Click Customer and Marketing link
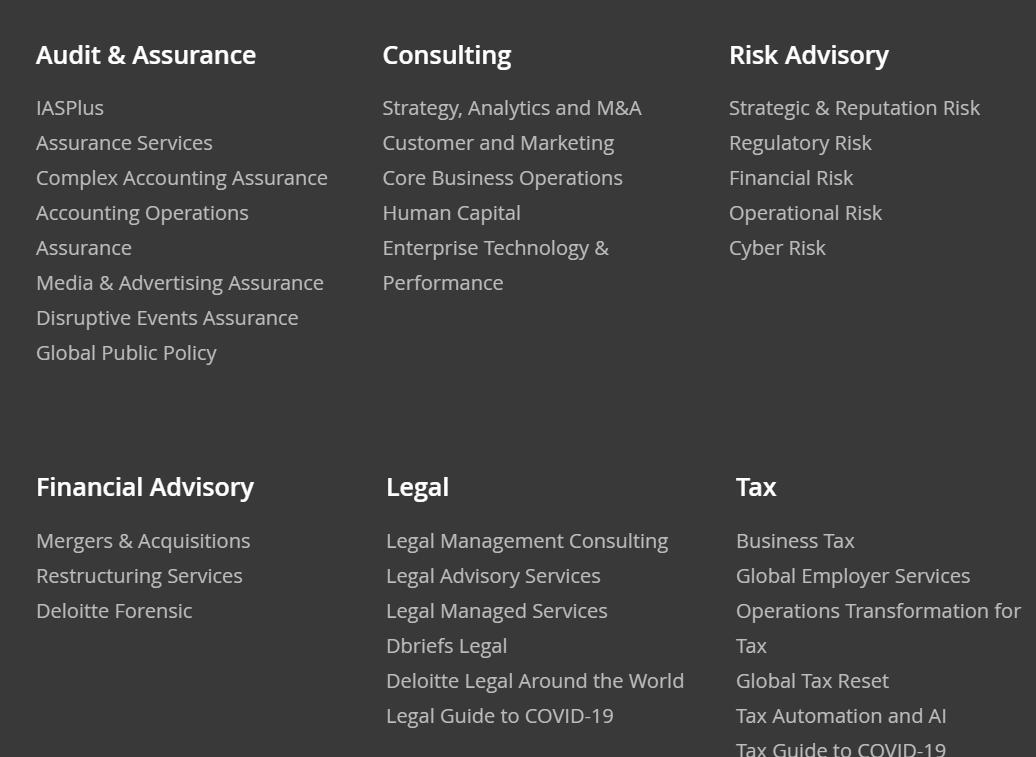The image size is (1036, 757). [498, 143]
